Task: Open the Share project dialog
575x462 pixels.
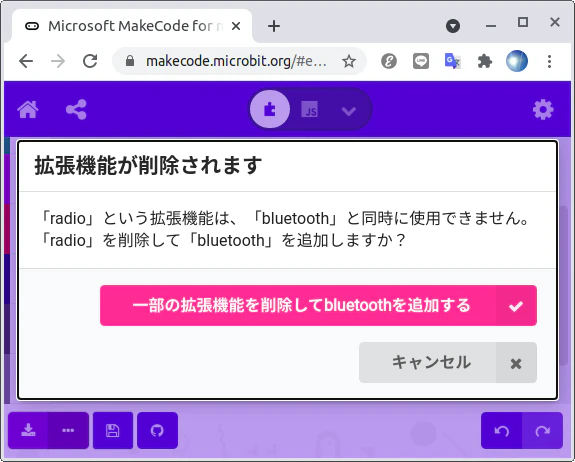Action: pyautogui.click(x=76, y=109)
